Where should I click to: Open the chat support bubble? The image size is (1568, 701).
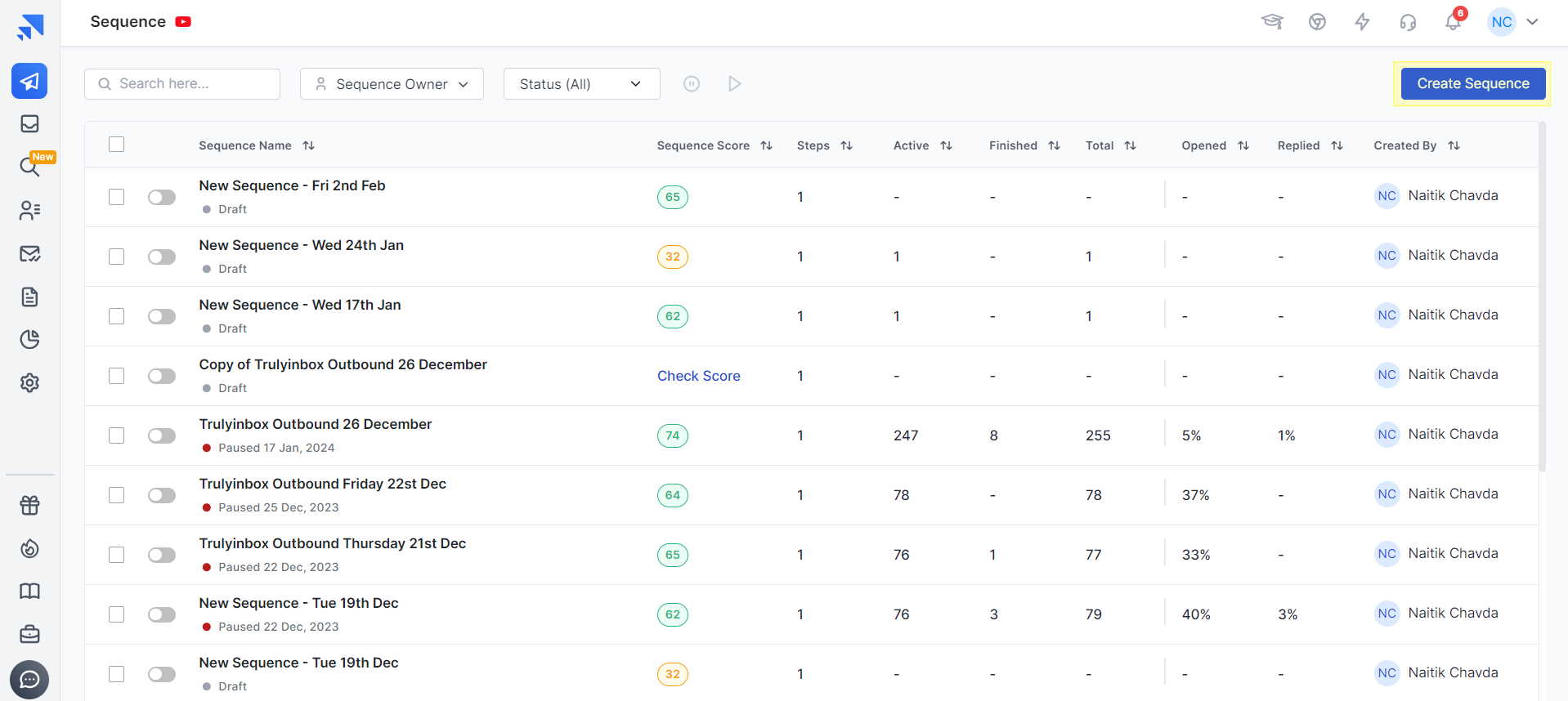[29, 680]
